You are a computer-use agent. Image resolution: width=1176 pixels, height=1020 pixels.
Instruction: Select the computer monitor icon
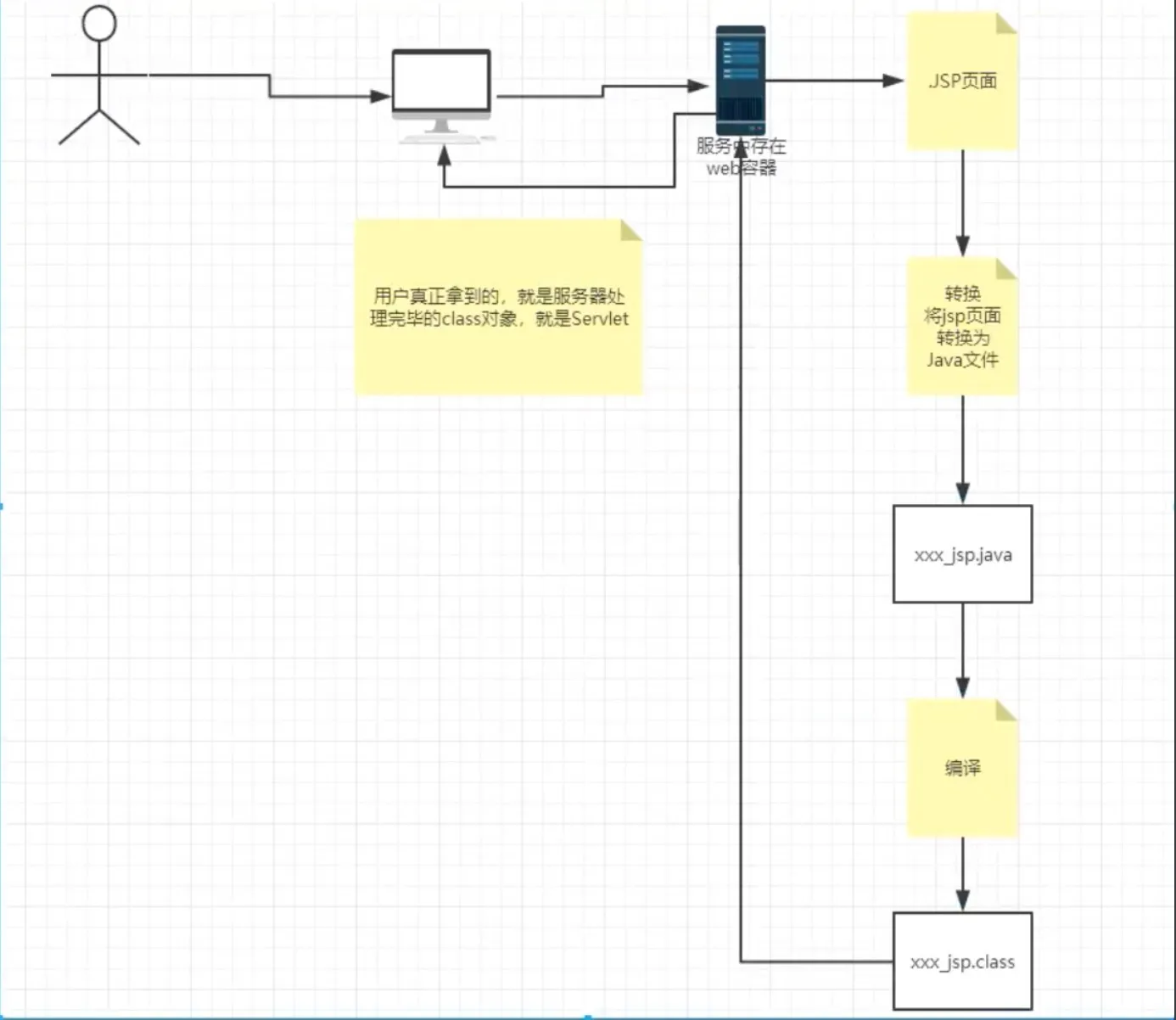[x=443, y=96]
